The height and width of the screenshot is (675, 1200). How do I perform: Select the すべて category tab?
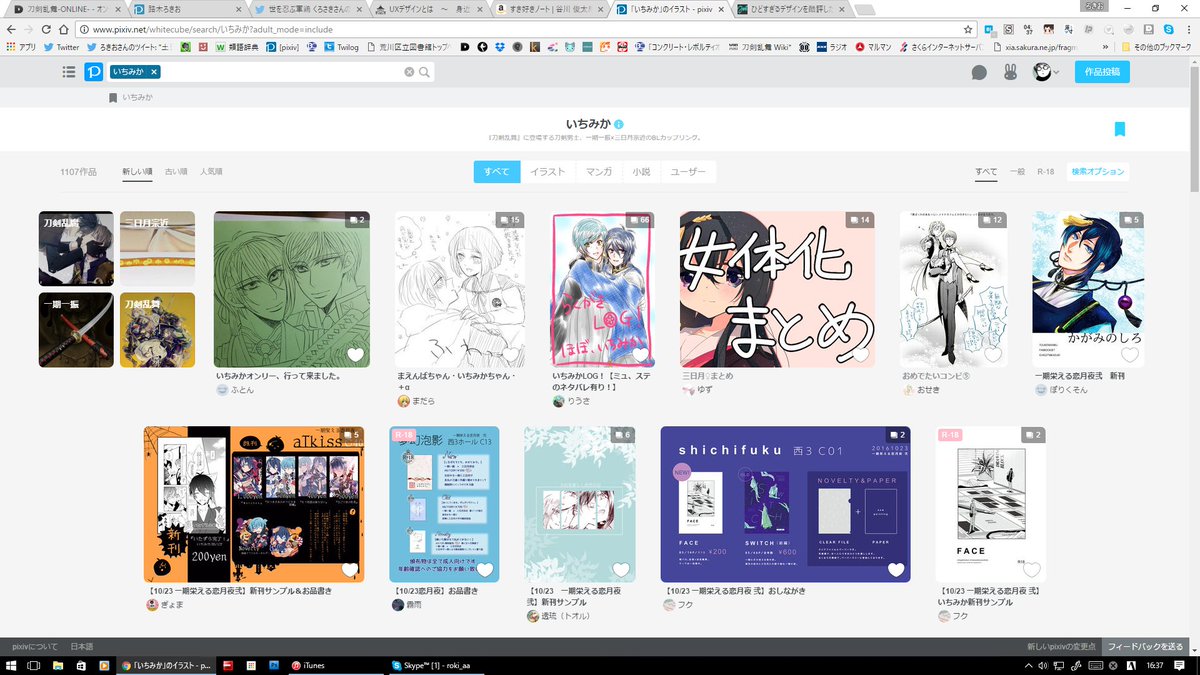coord(497,172)
